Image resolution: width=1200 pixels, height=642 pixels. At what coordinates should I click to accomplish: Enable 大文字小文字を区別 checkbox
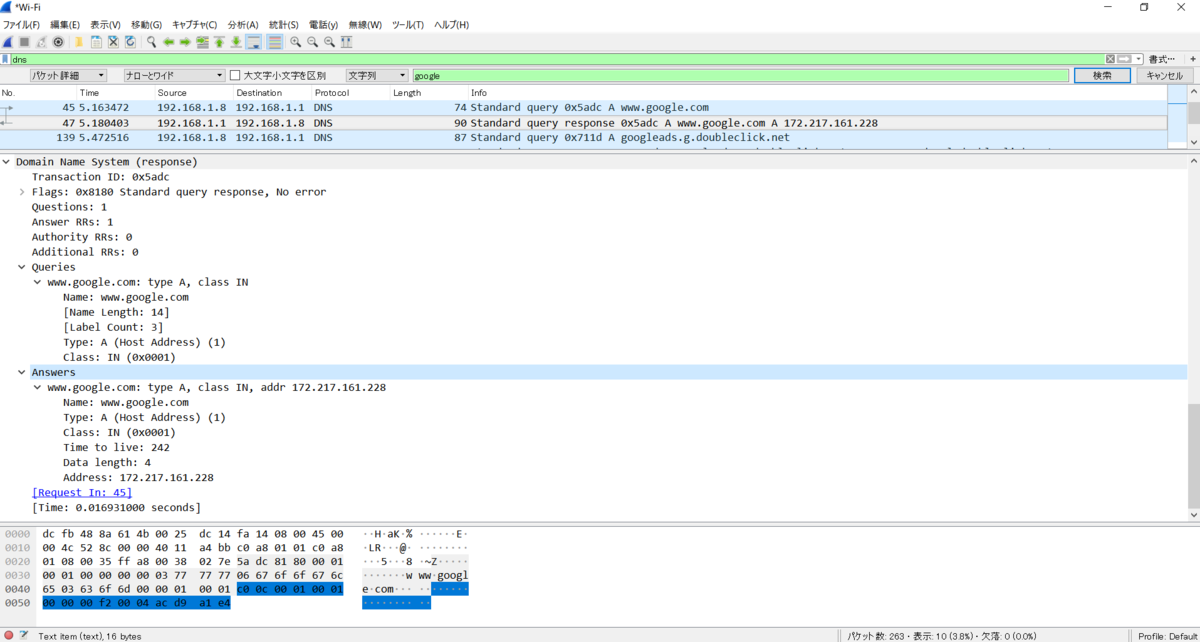click(x=235, y=75)
